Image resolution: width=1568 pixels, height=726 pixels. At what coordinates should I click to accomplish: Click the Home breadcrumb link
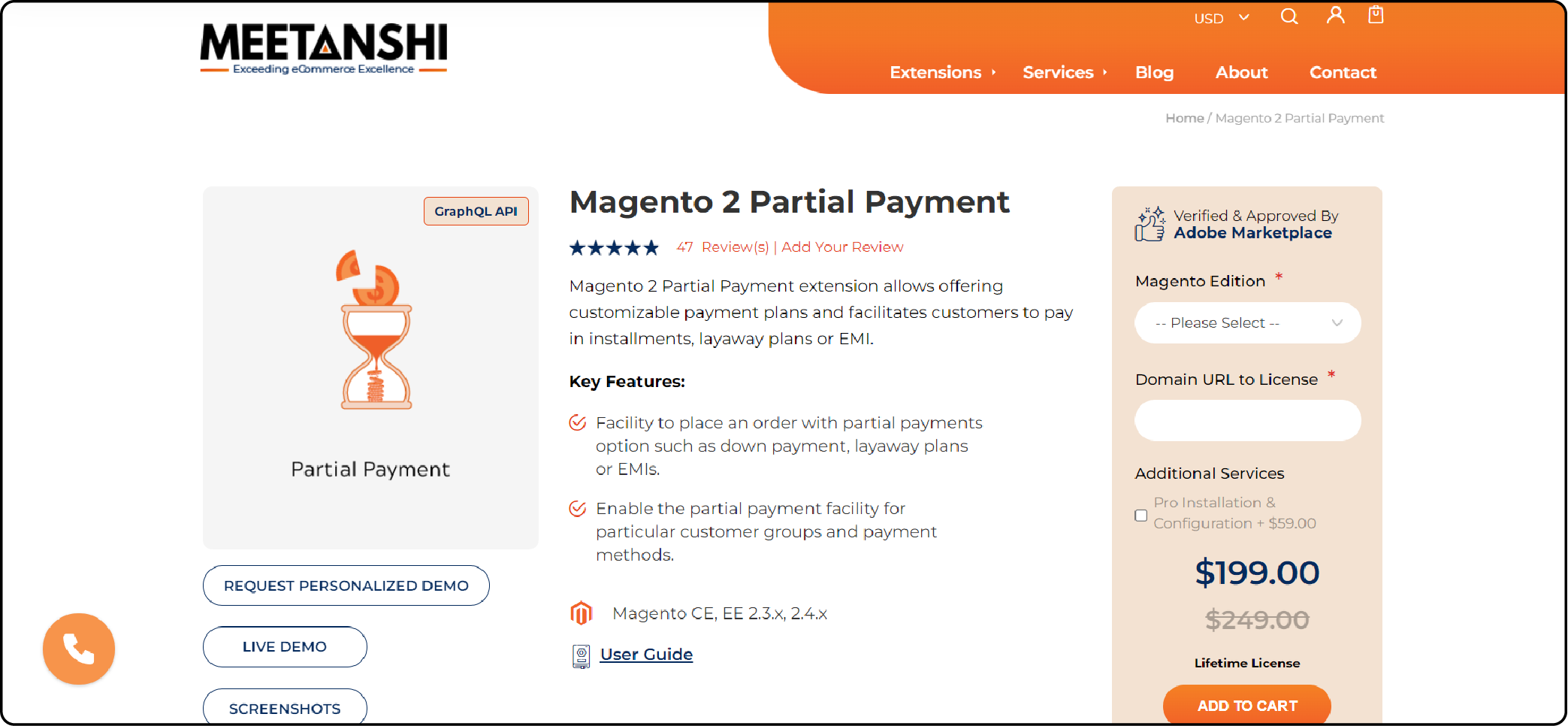point(1184,118)
